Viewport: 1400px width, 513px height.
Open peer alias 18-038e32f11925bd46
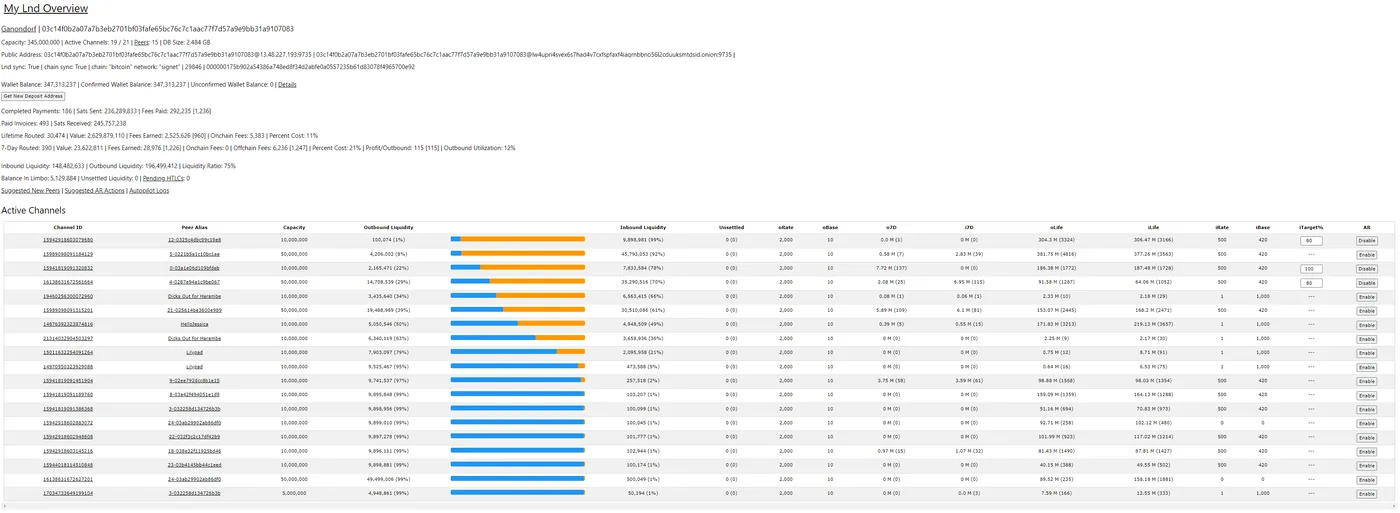pos(194,451)
